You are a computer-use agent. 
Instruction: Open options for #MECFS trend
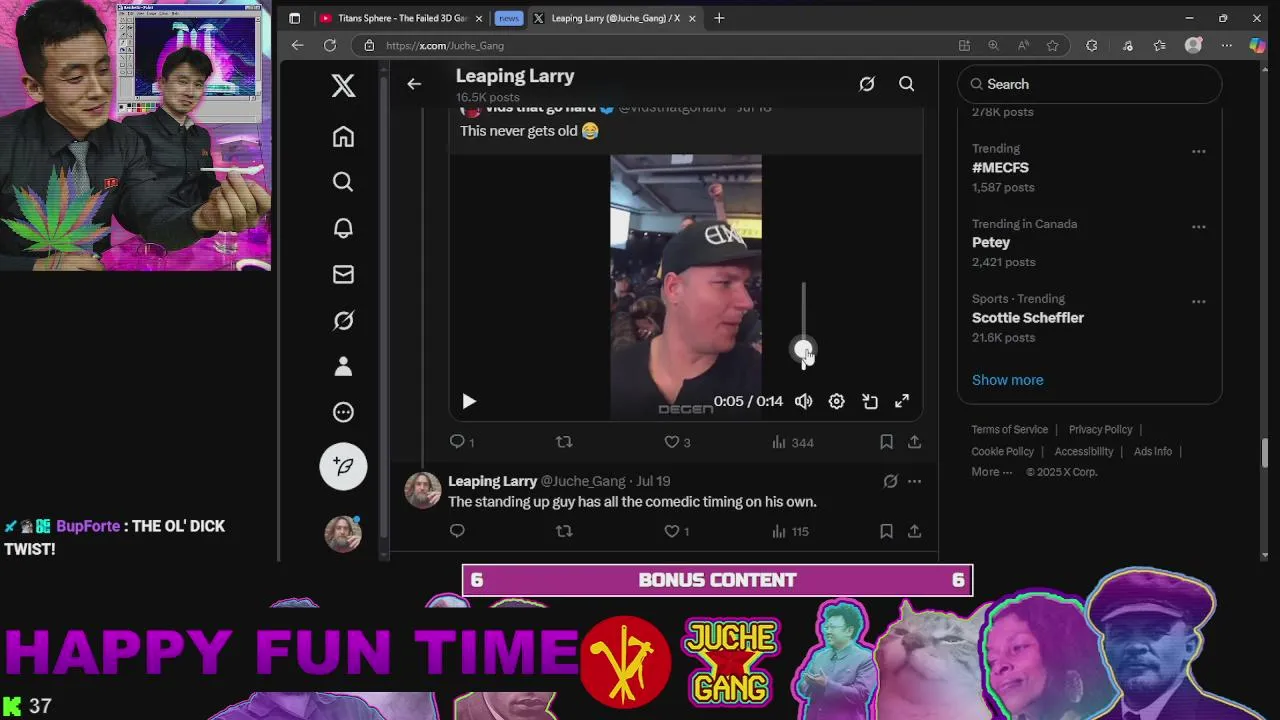coord(1198,151)
